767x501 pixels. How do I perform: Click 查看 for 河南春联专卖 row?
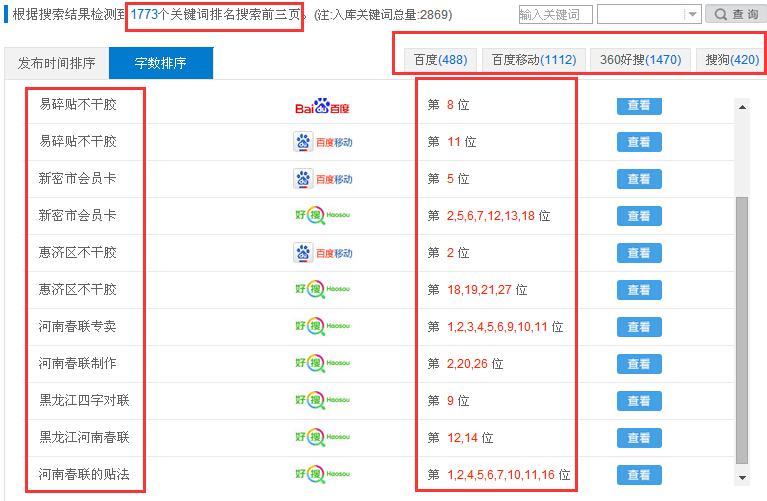639,327
